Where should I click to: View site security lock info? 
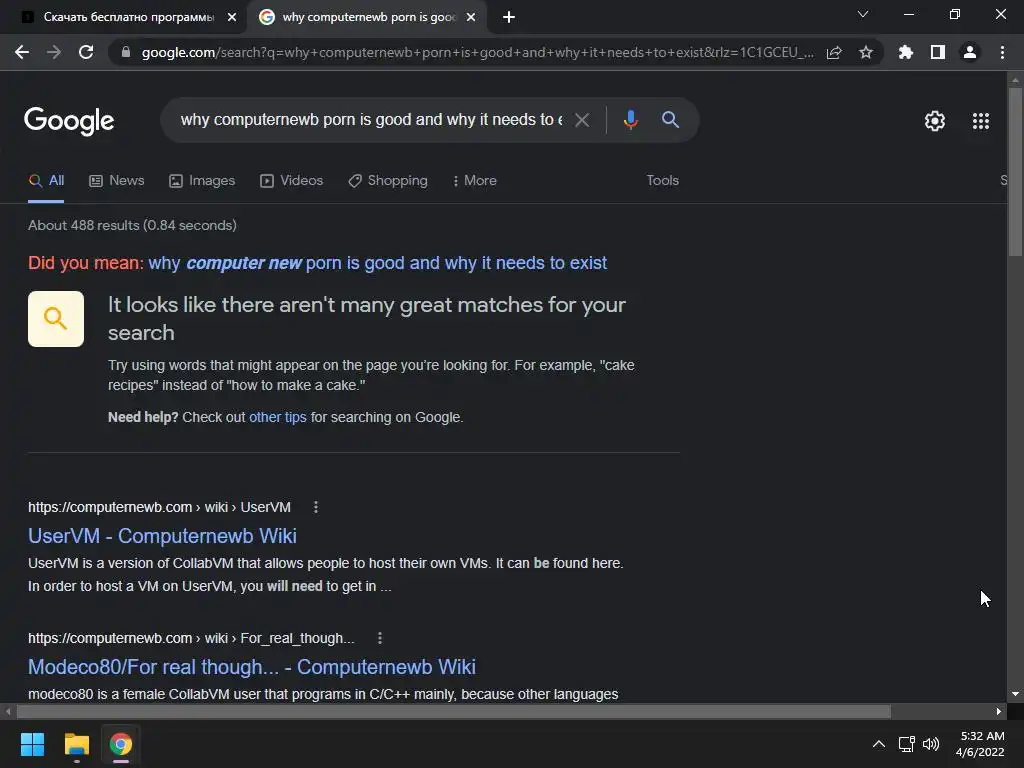pos(126,52)
